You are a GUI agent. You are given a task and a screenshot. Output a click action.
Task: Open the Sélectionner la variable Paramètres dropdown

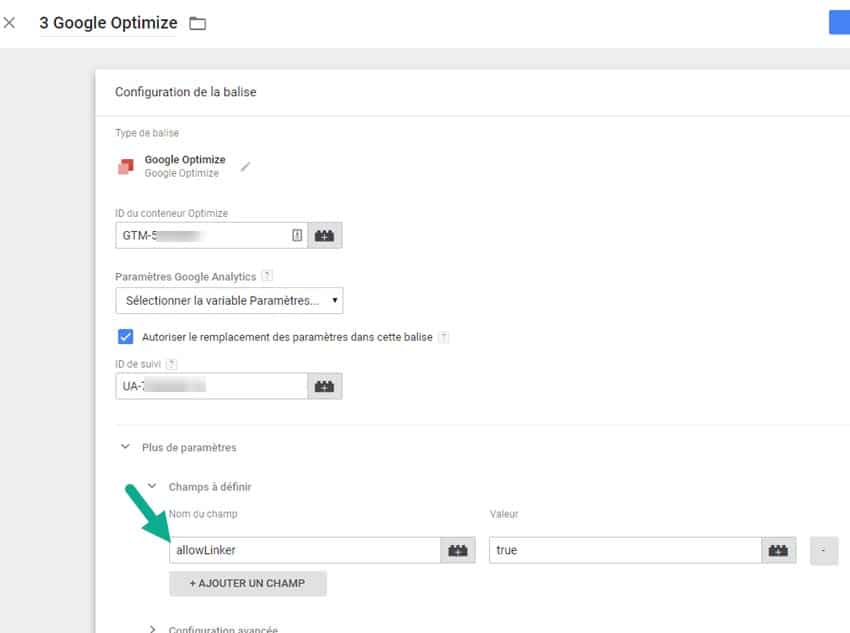pos(229,300)
